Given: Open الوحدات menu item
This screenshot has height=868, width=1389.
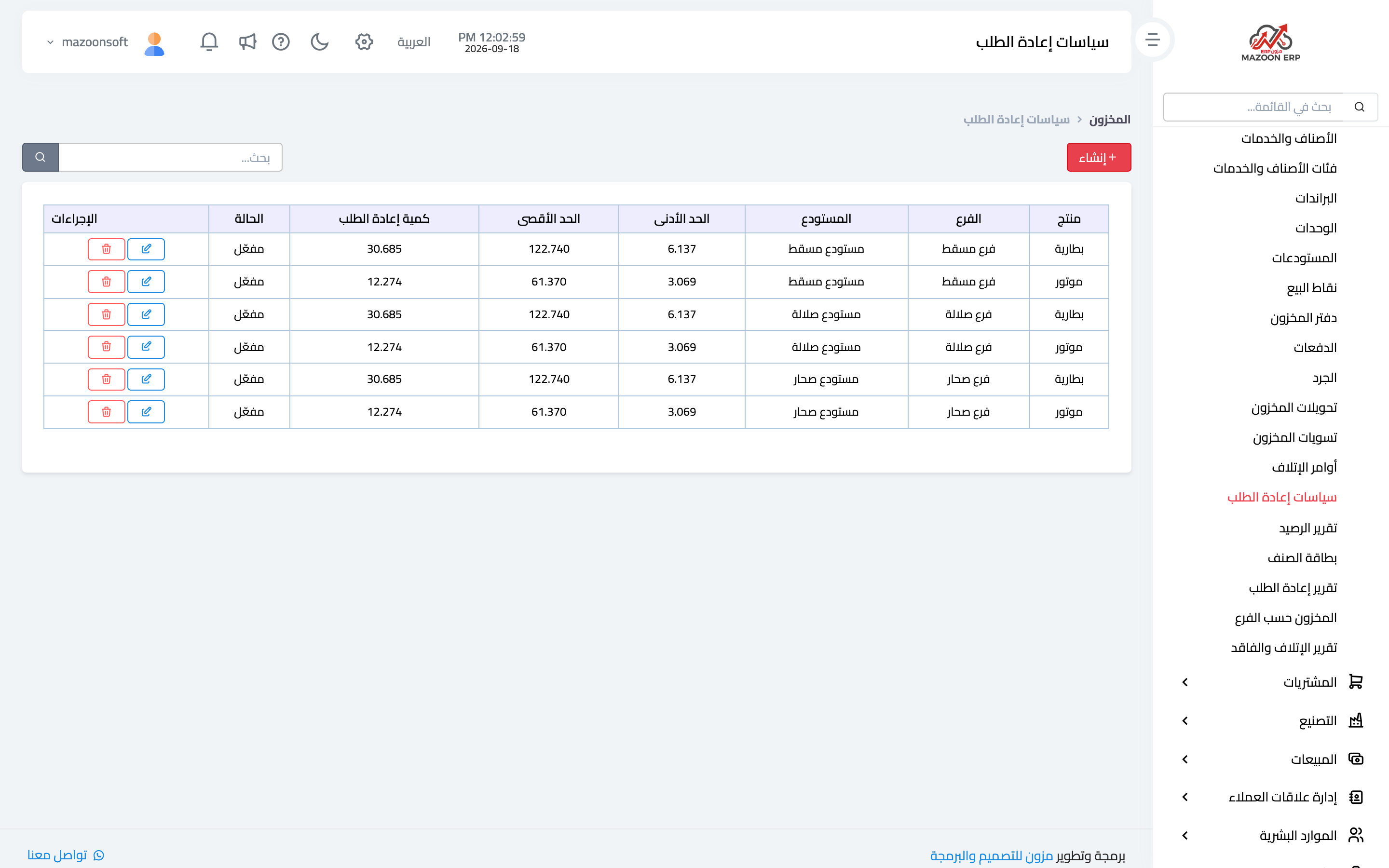Looking at the screenshot, I should coord(1316,228).
